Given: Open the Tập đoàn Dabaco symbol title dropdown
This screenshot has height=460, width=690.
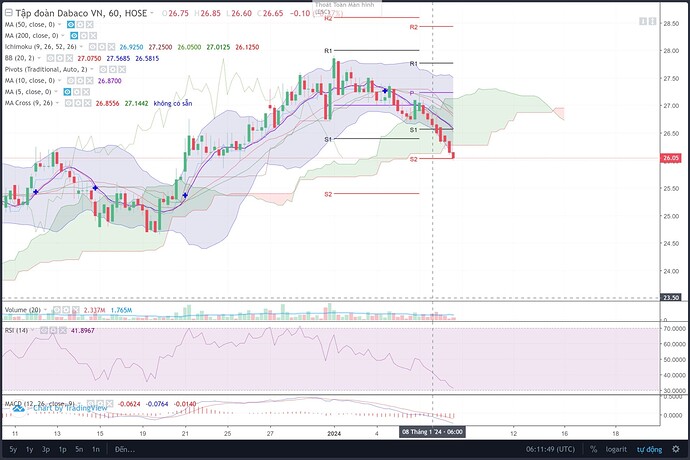Looking at the screenshot, I should pos(152,13).
